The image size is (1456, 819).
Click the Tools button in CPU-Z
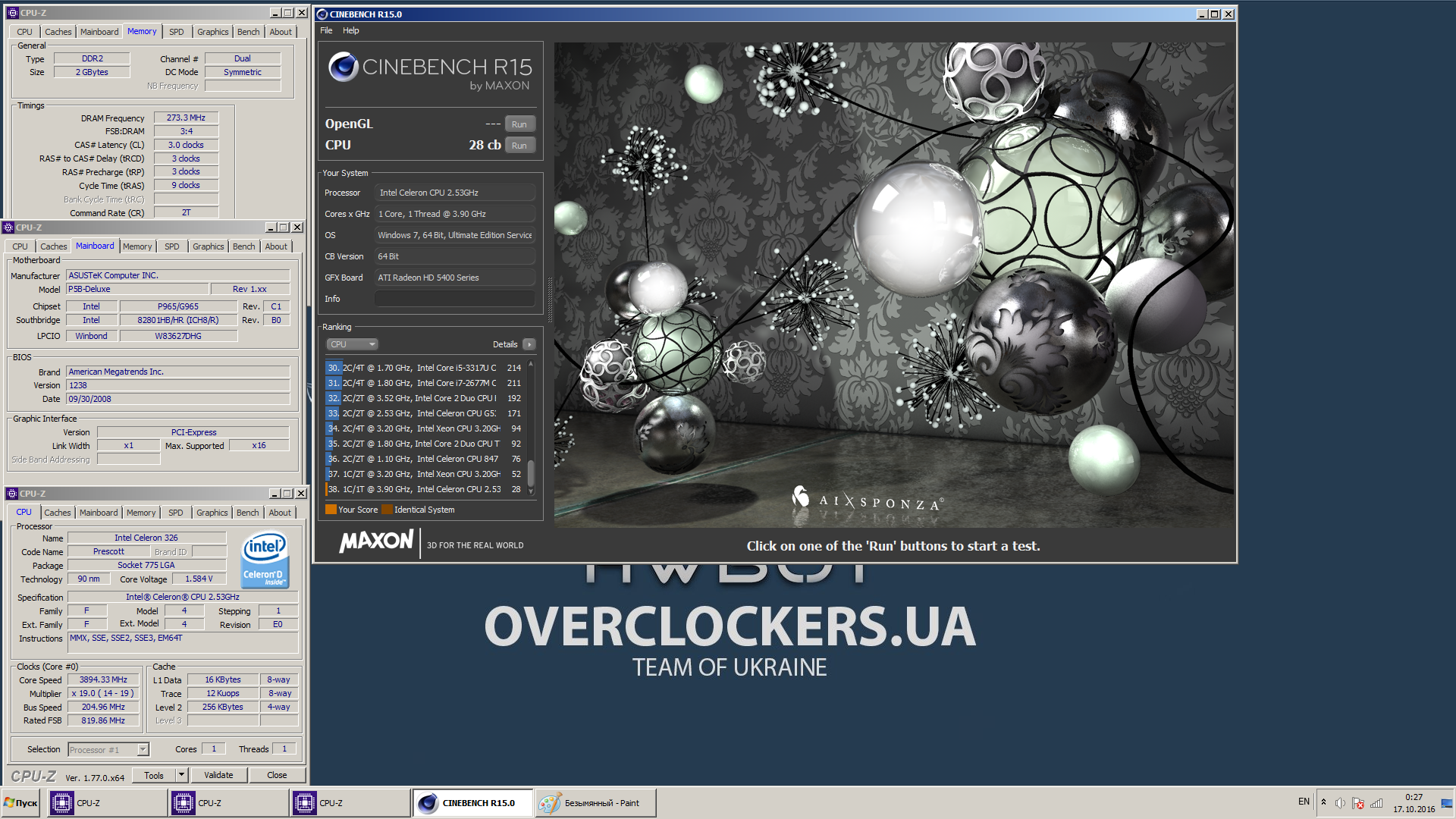coord(154,775)
